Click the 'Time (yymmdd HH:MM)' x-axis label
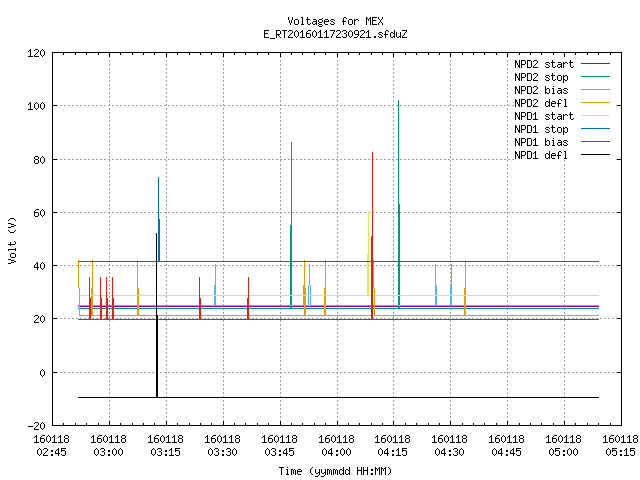The image size is (640, 480). click(335, 471)
